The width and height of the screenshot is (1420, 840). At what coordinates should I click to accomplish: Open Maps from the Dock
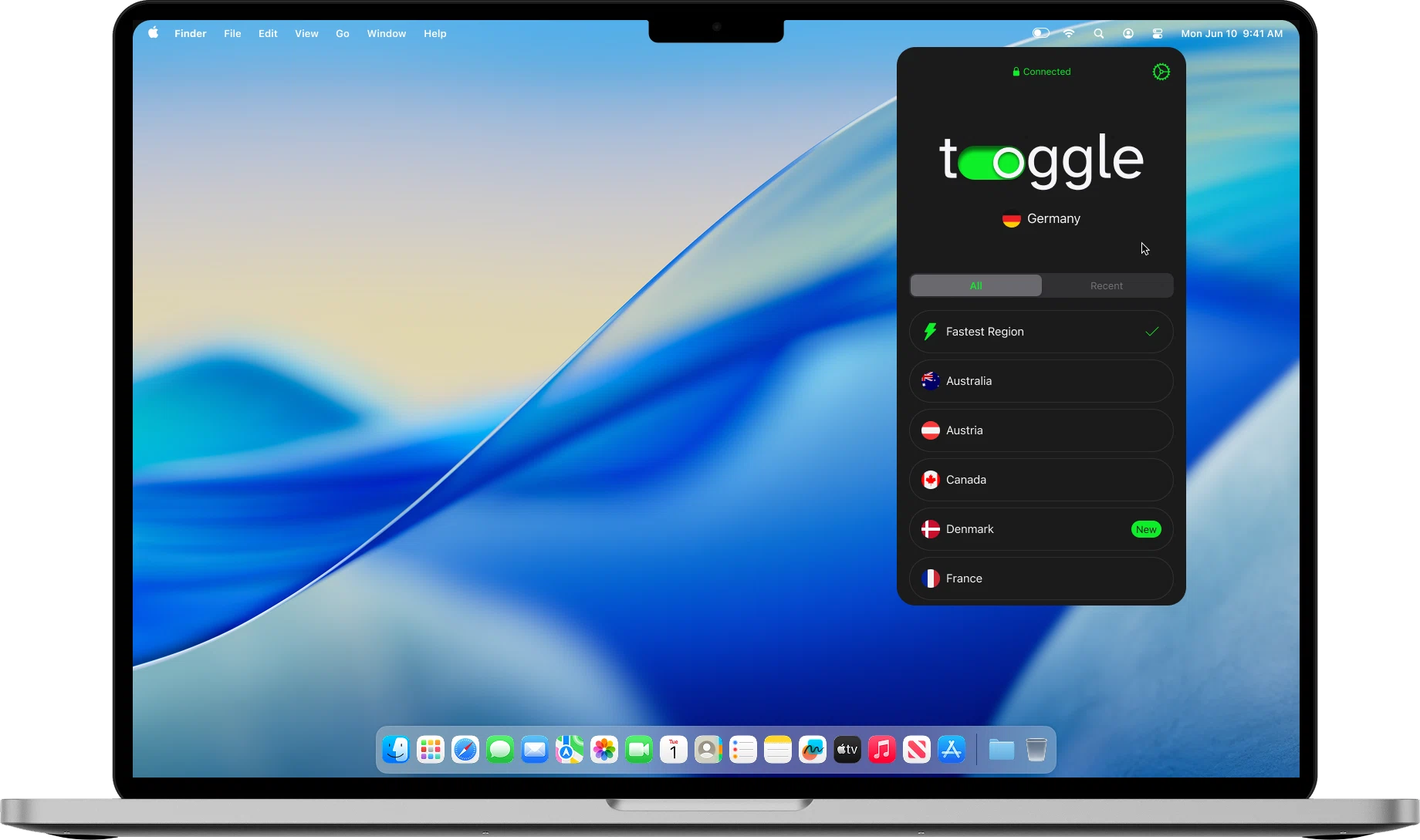click(x=570, y=749)
